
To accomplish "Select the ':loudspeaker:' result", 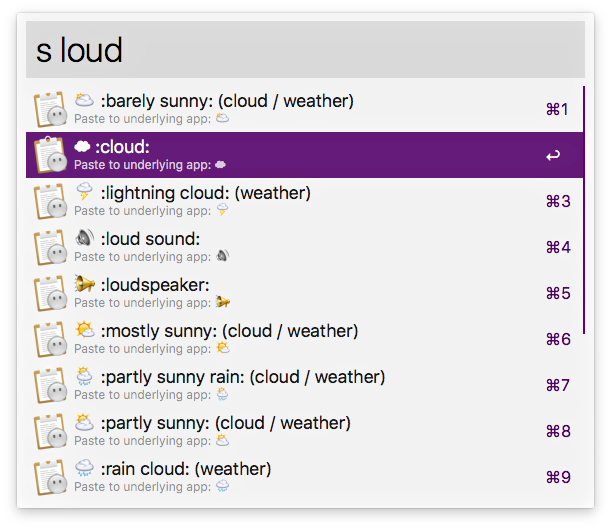I will 304,293.
